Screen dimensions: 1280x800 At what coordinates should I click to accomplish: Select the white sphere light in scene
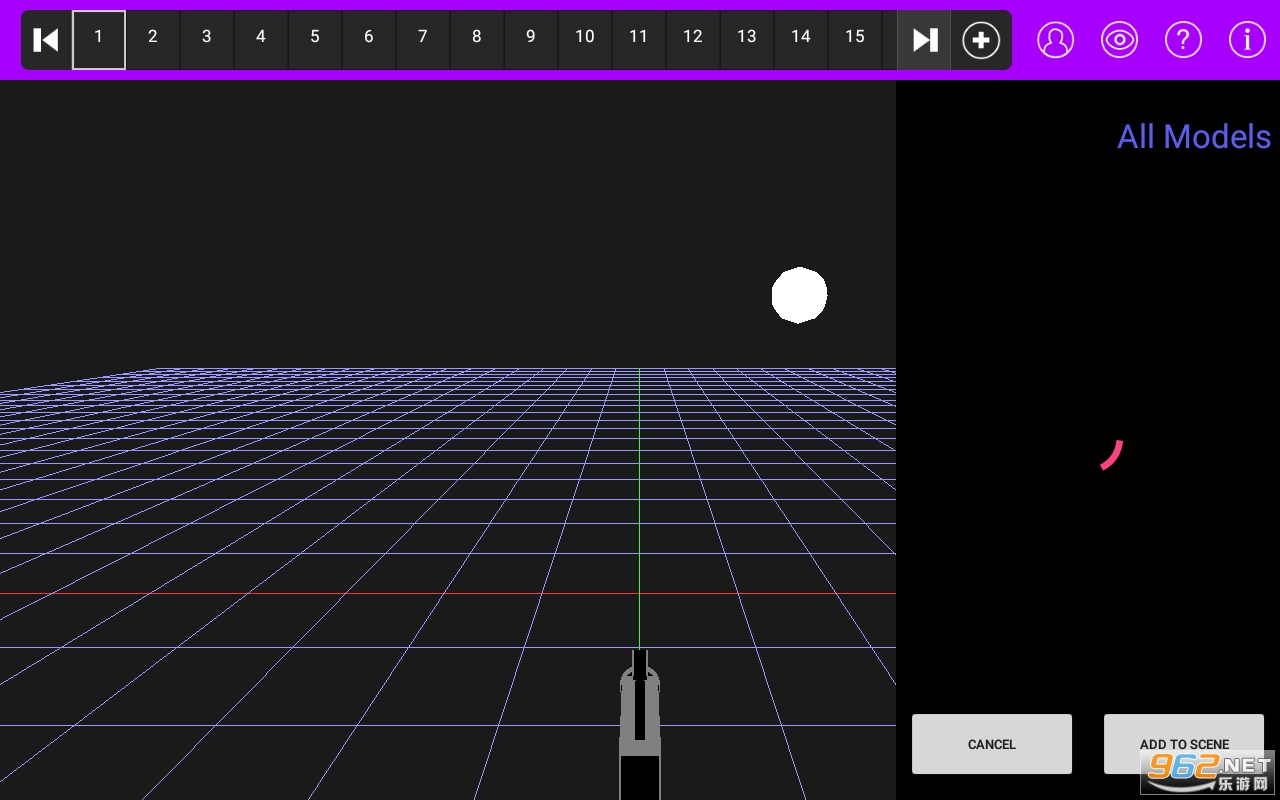tap(799, 295)
